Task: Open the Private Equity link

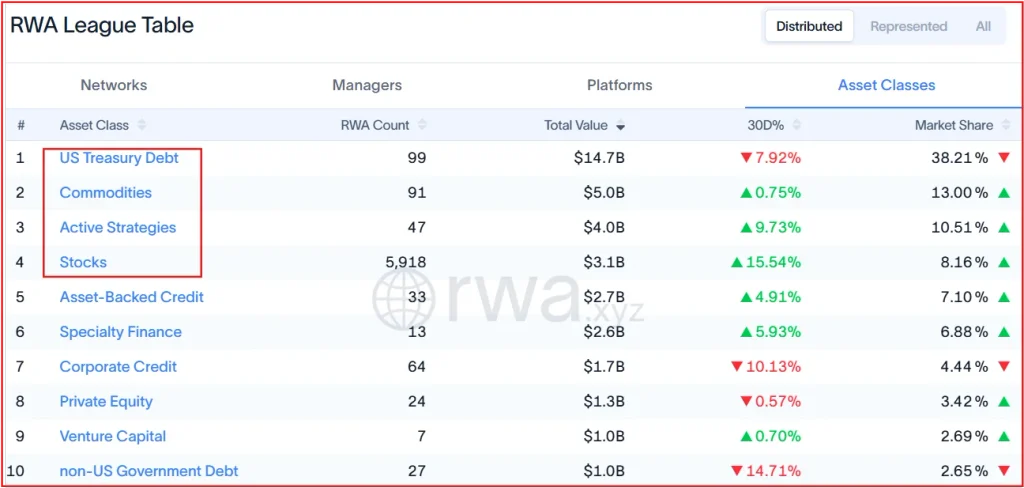Action: (x=106, y=401)
